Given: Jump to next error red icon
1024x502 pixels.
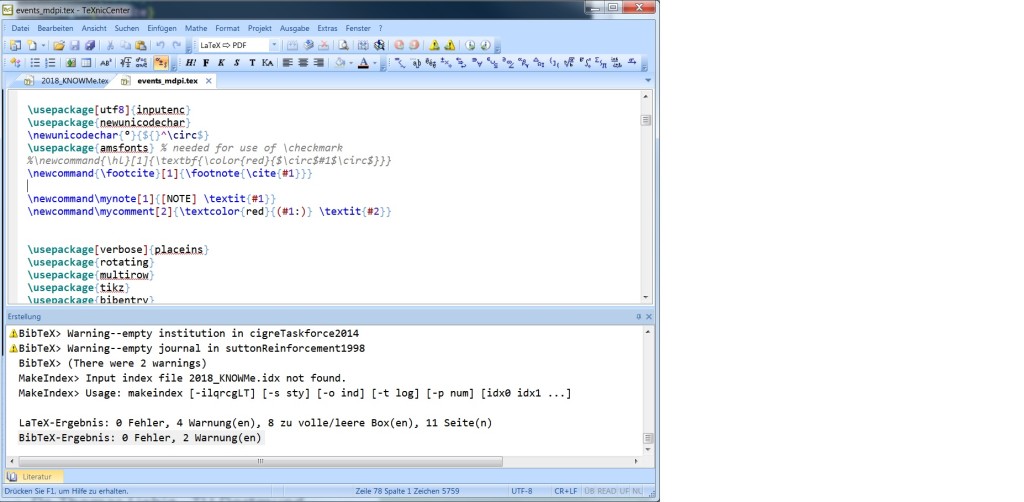Looking at the screenshot, I should (x=399, y=45).
